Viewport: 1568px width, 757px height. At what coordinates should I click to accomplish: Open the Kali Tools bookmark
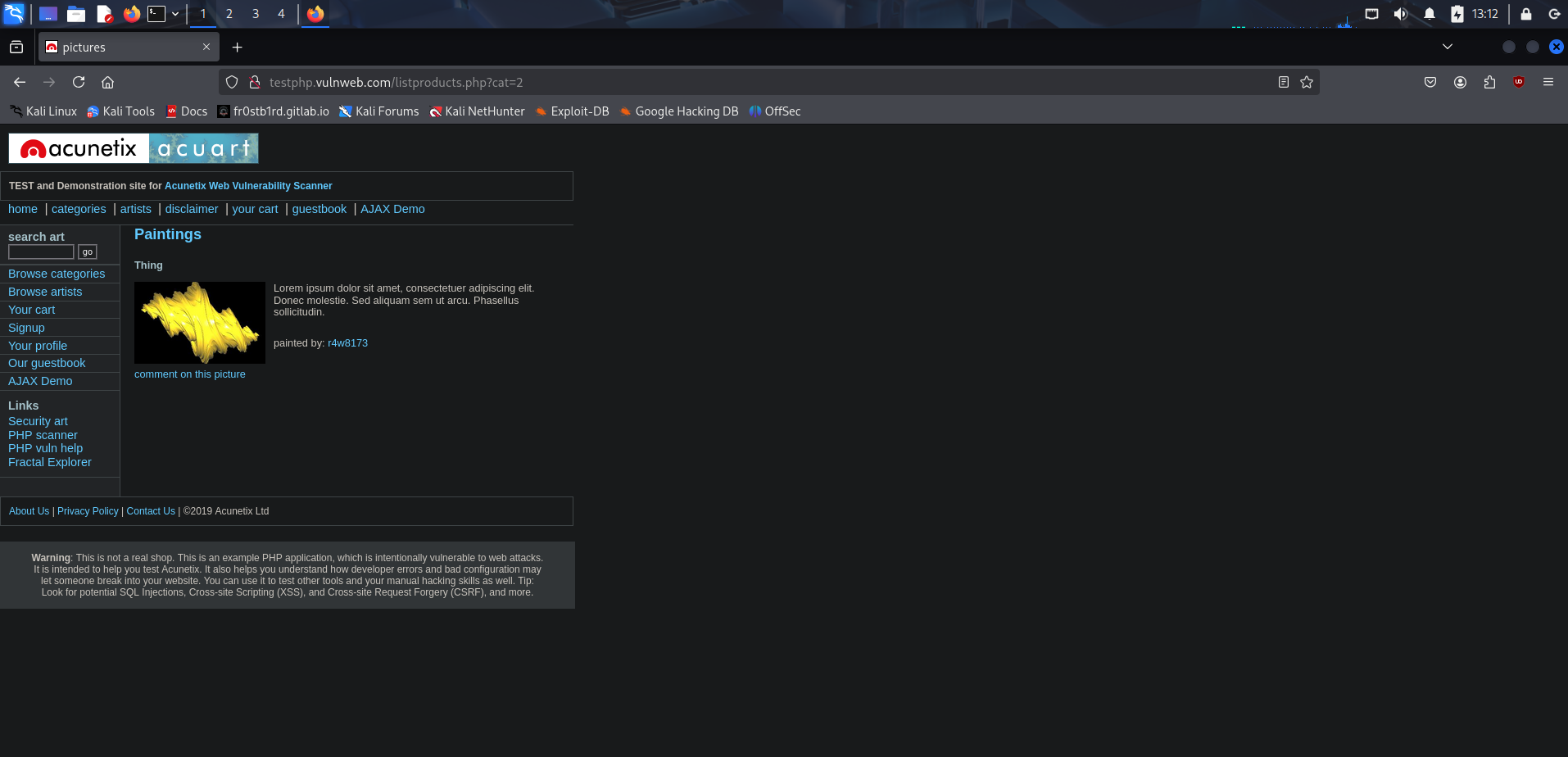click(120, 111)
